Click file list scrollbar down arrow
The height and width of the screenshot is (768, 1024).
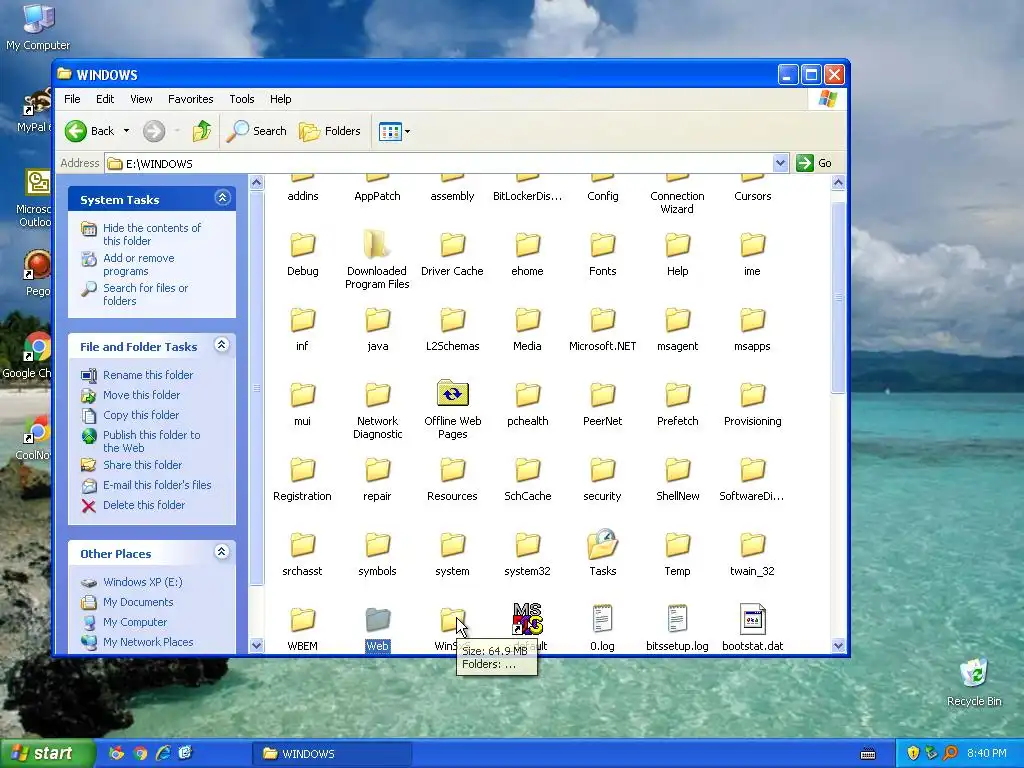pyautogui.click(x=839, y=645)
